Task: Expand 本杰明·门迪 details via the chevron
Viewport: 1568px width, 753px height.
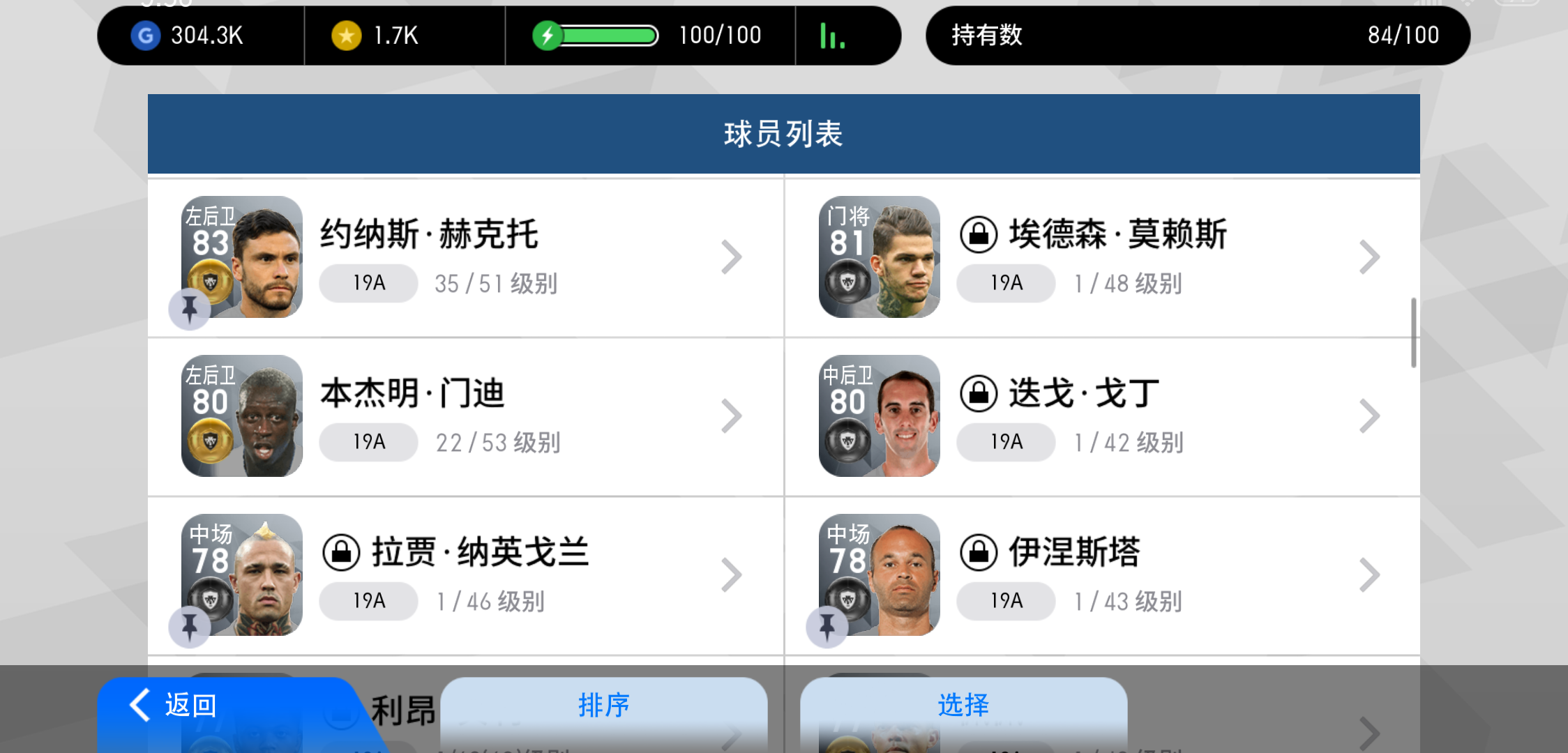Action: click(x=731, y=416)
